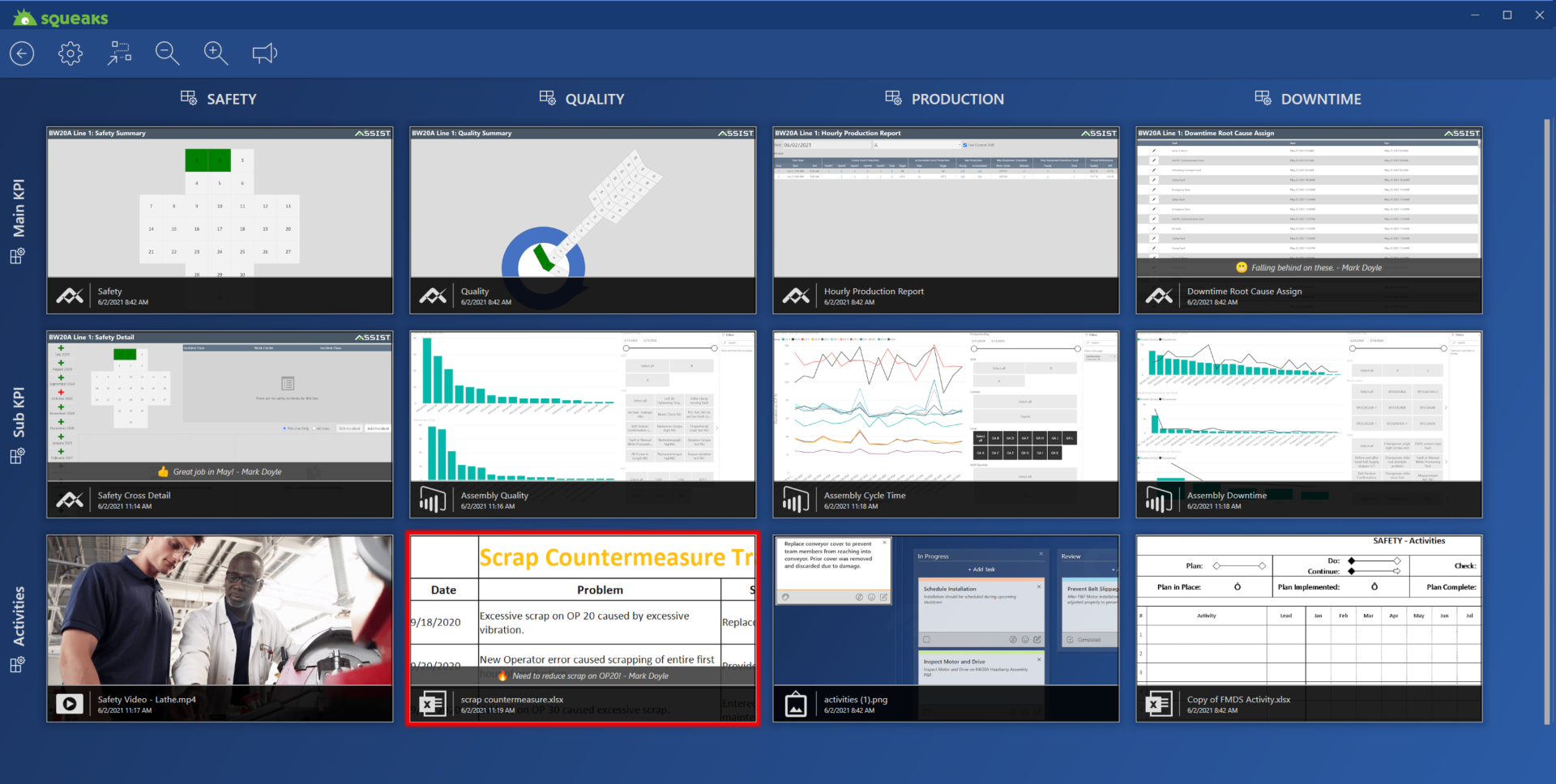Click the Activities row settings icon
Image resolution: width=1556 pixels, height=784 pixels.
pos(17,664)
